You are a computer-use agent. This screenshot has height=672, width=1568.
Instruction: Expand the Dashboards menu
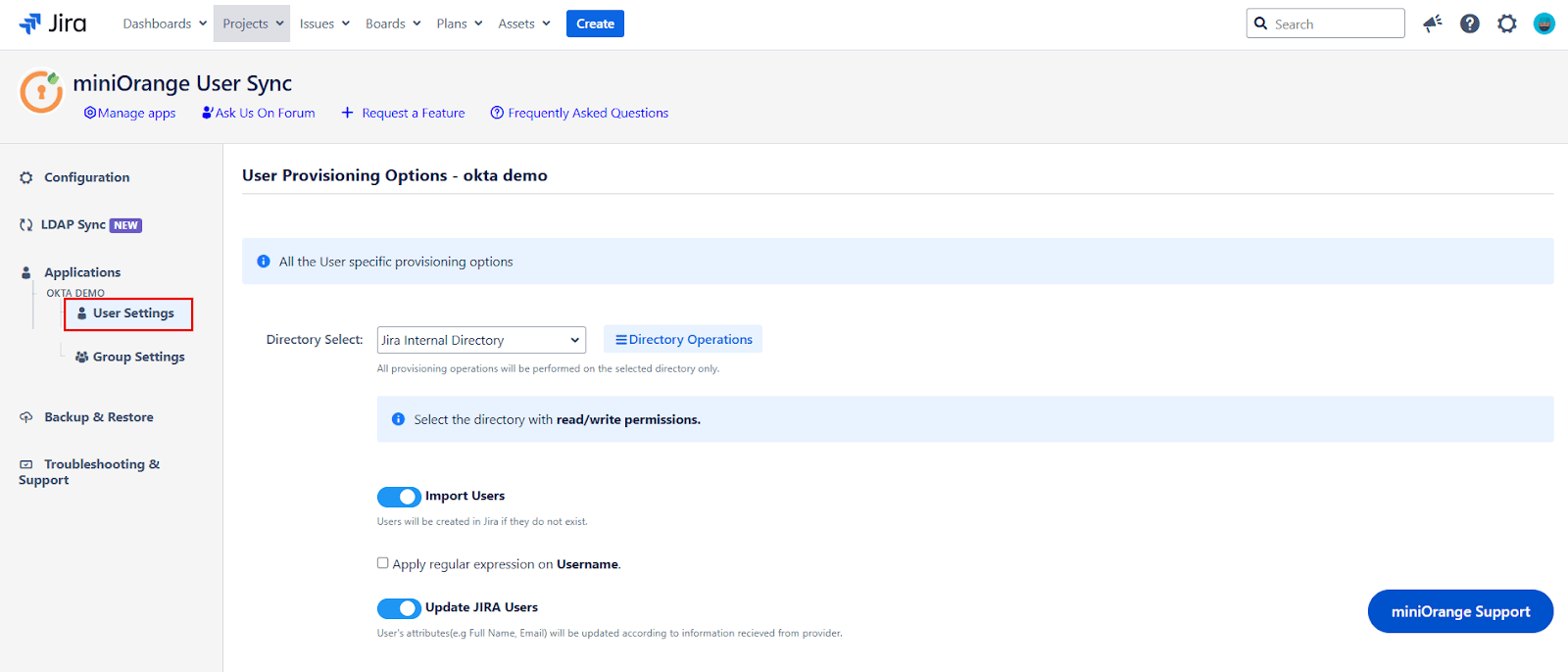[x=165, y=24]
